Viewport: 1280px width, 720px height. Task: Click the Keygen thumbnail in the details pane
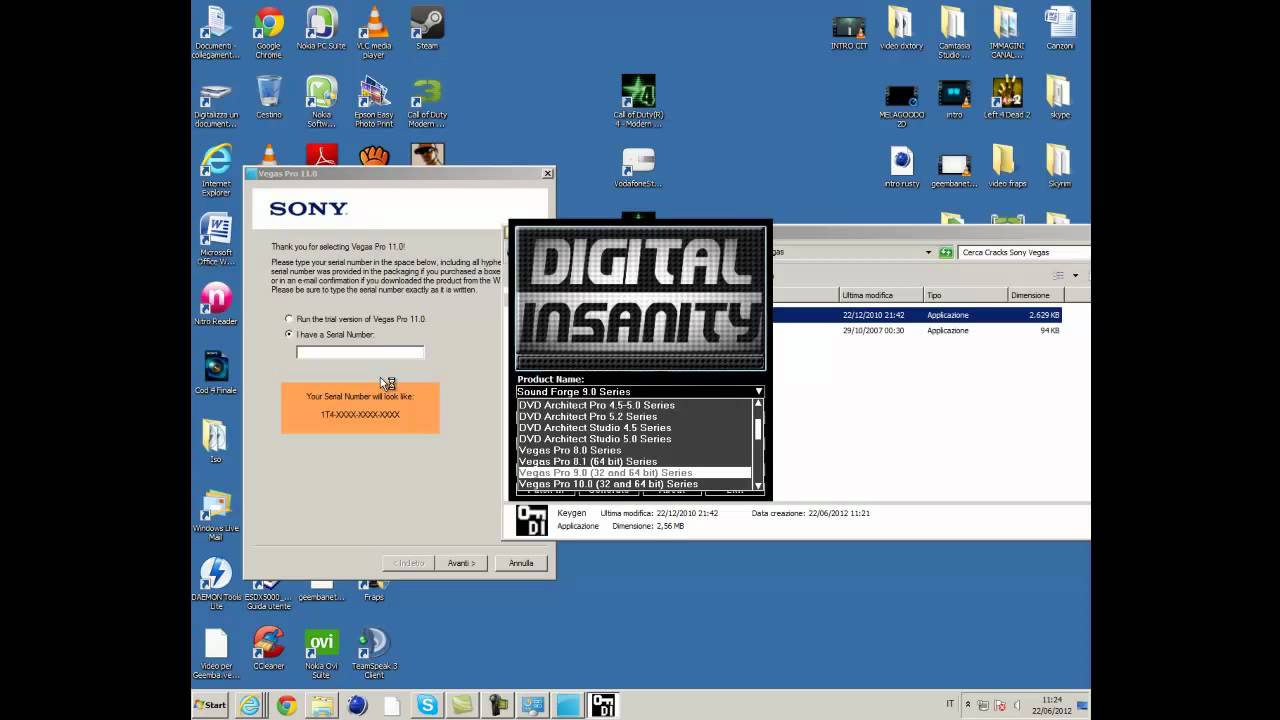(x=531, y=520)
